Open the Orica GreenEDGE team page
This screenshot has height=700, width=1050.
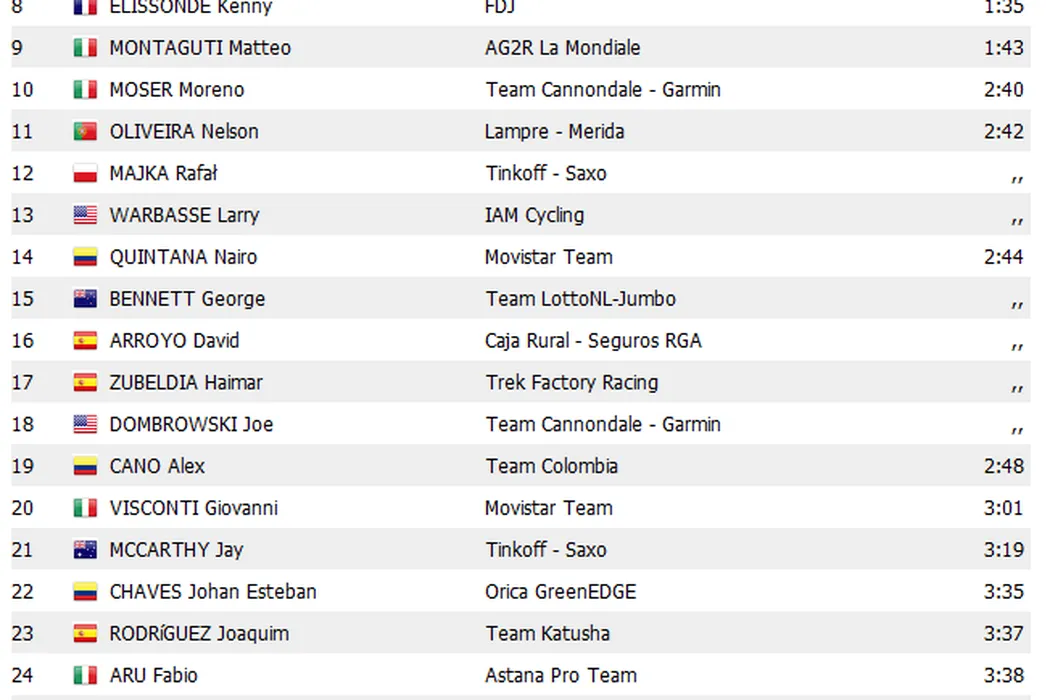click(x=560, y=592)
